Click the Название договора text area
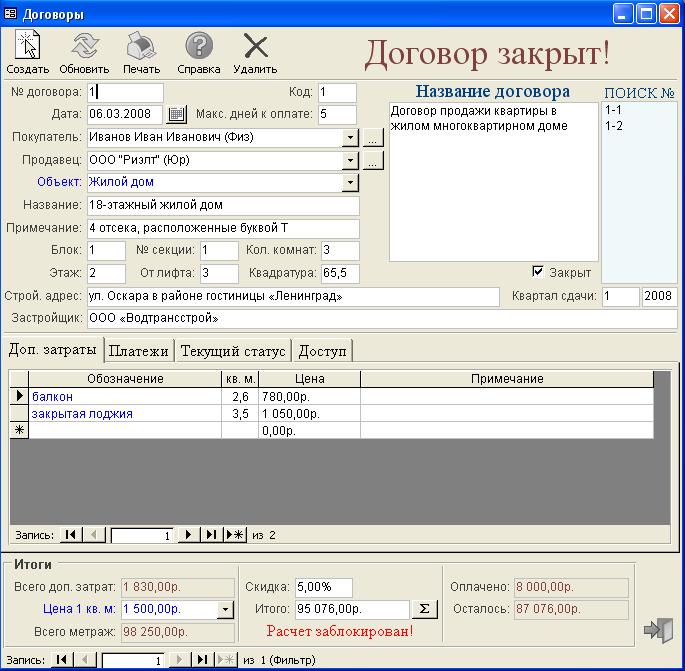The width and height of the screenshot is (685, 671). point(493,182)
